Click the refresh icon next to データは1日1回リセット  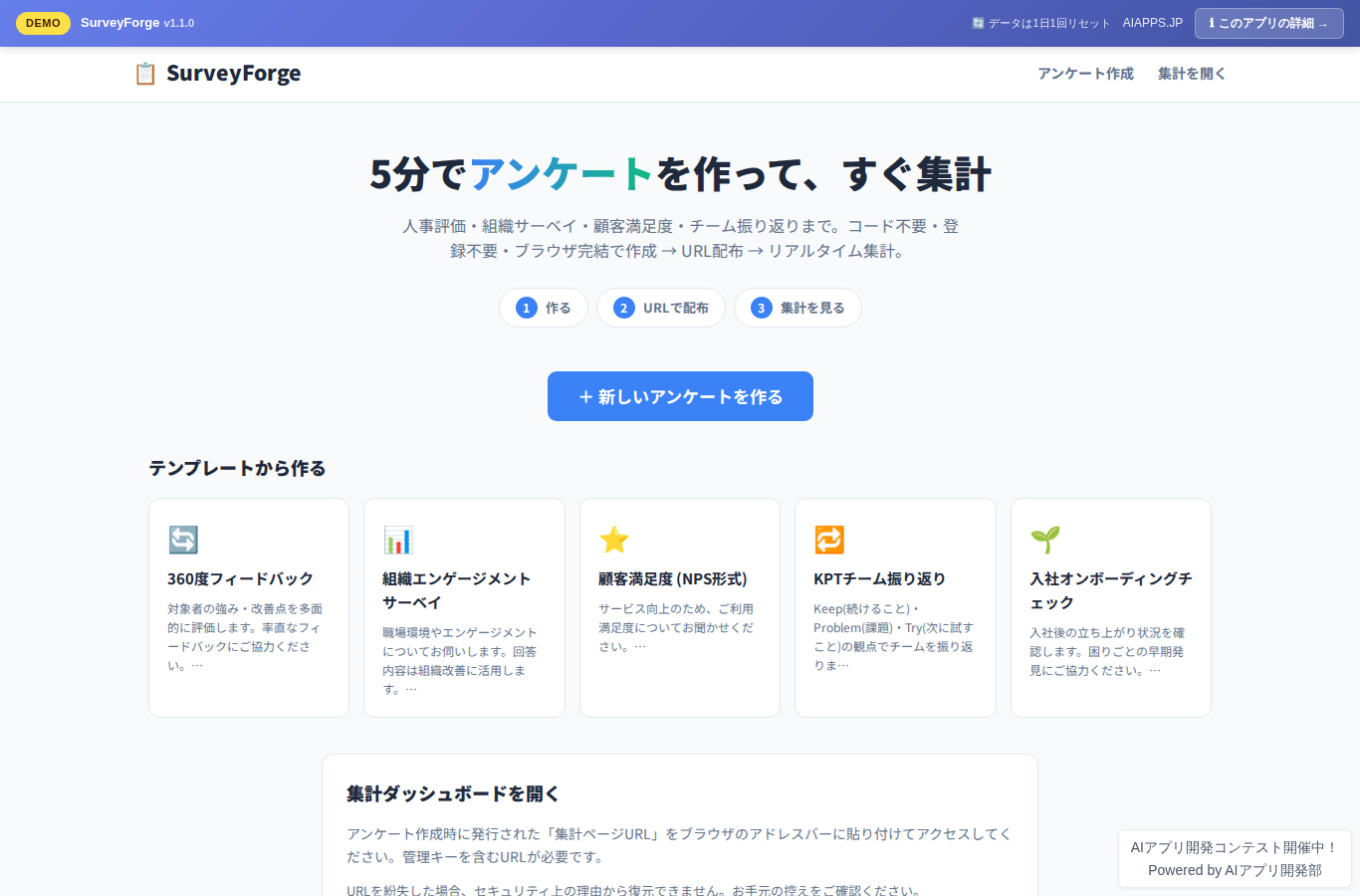[x=978, y=23]
